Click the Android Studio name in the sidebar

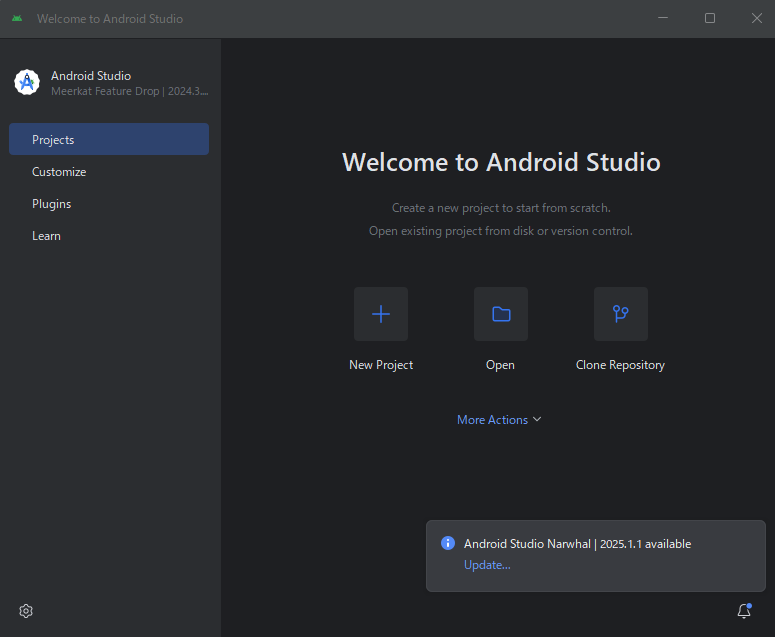[x=91, y=76]
